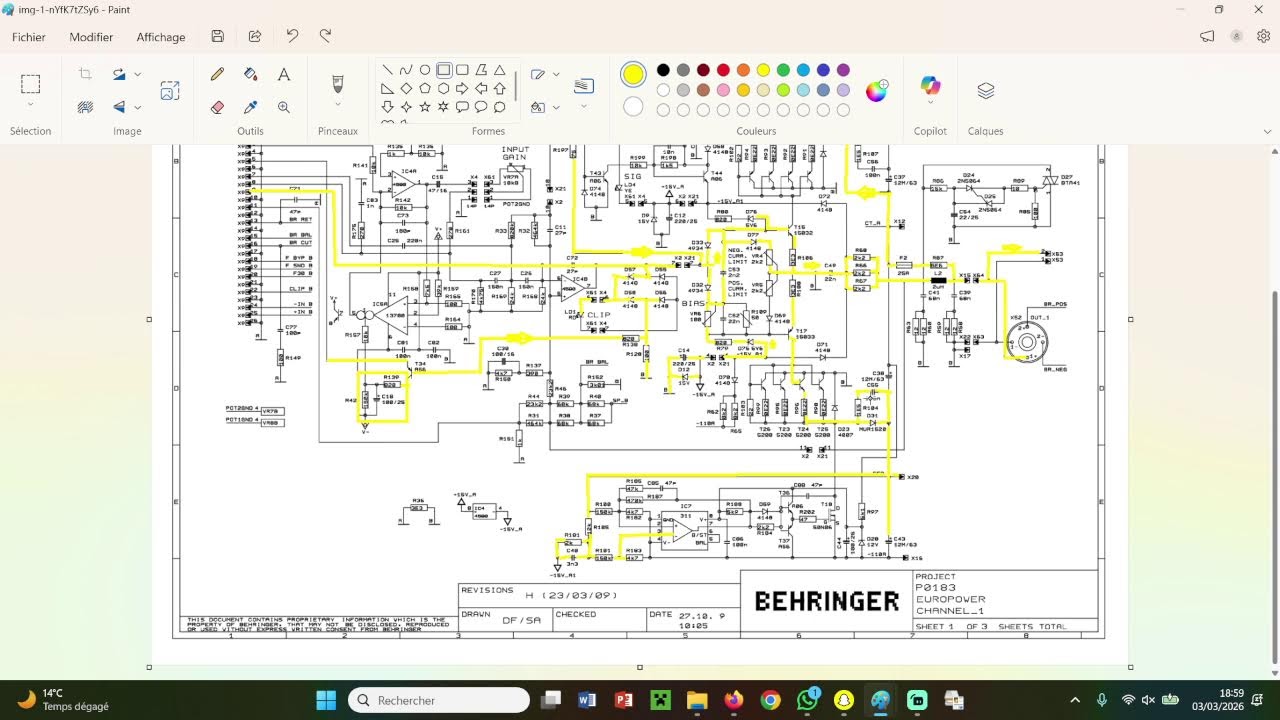Click the Remove background icon

pos(85,107)
